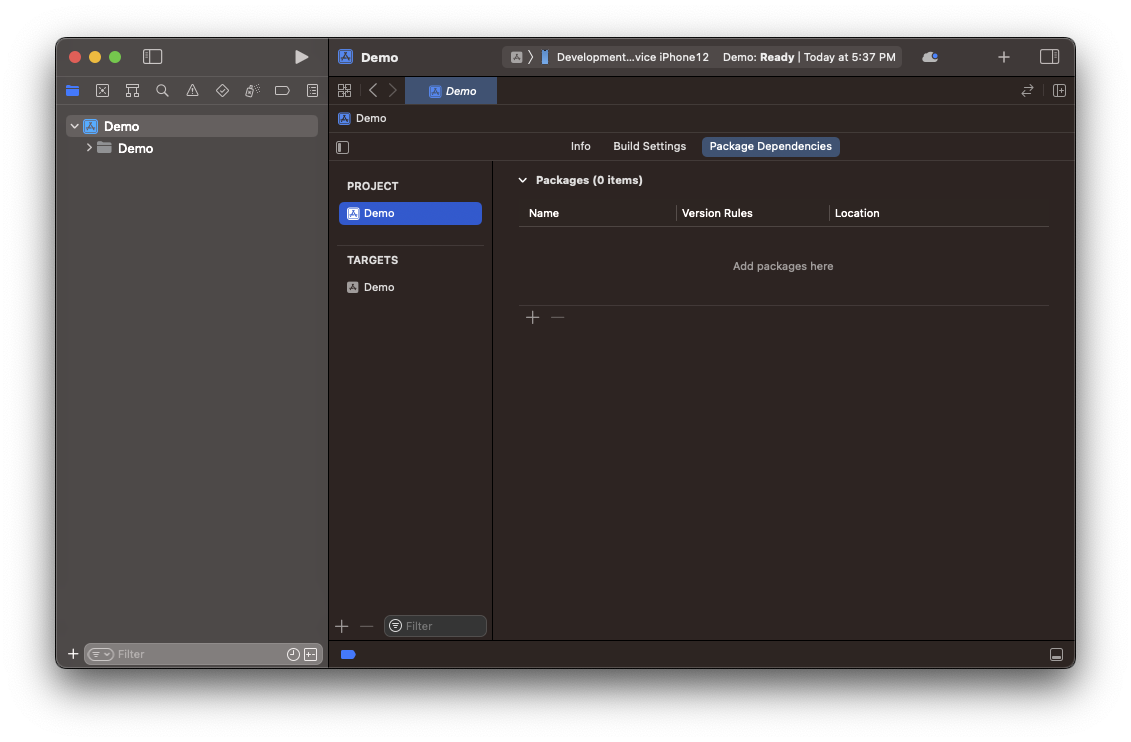Screen dimensions: 1131x742
Task: Show the Source Control navigator
Action: [102, 91]
